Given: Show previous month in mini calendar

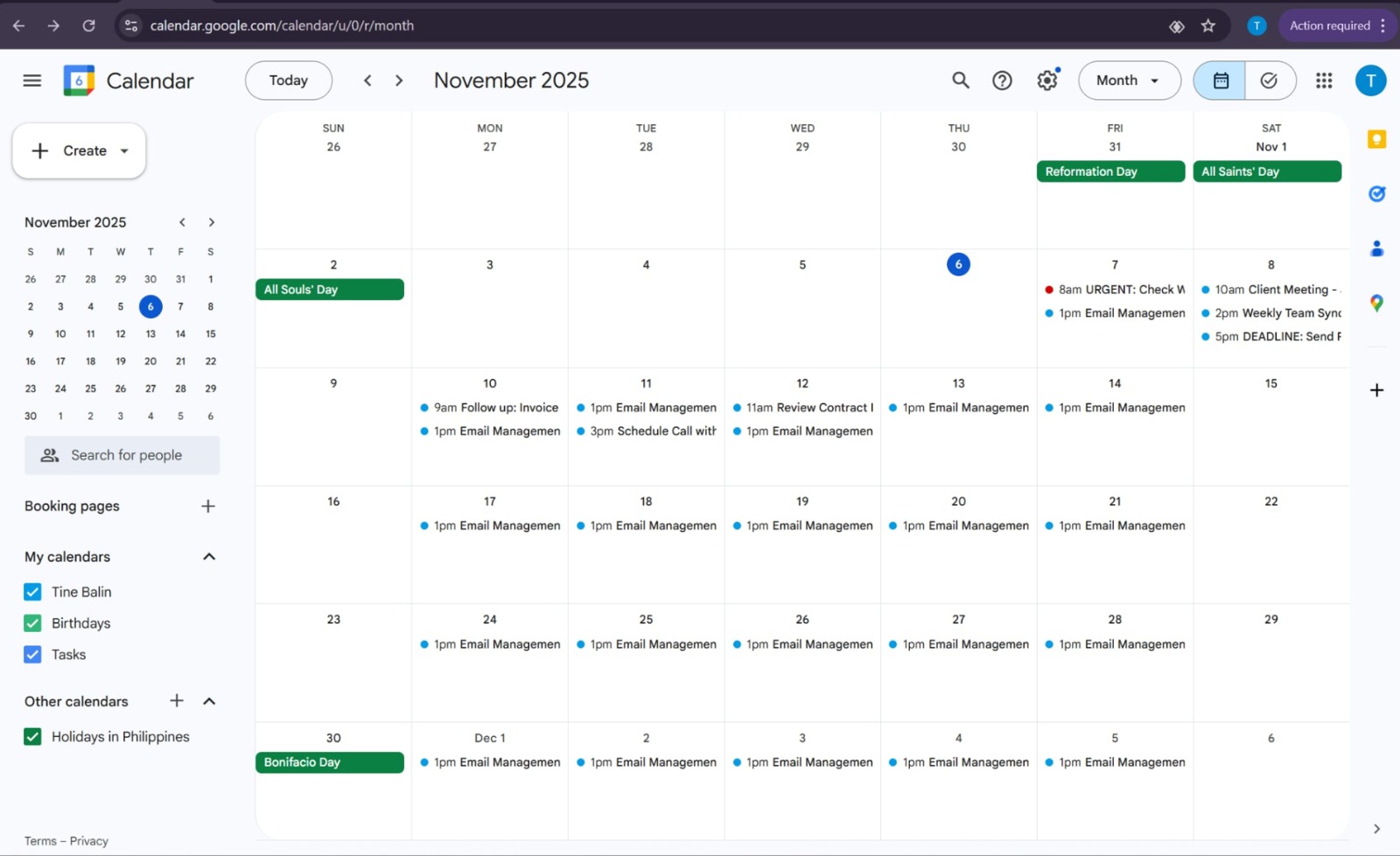Looking at the screenshot, I should pyautogui.click(x=182, y=222).
